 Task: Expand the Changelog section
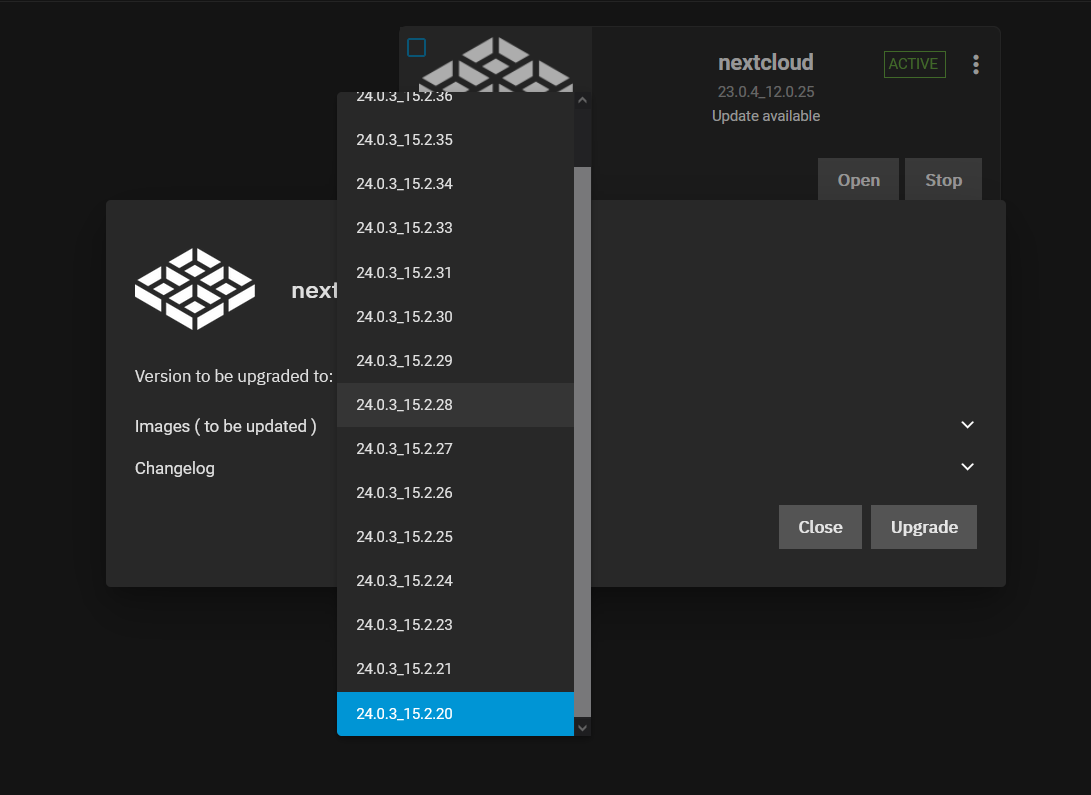[x=967, y=467]
